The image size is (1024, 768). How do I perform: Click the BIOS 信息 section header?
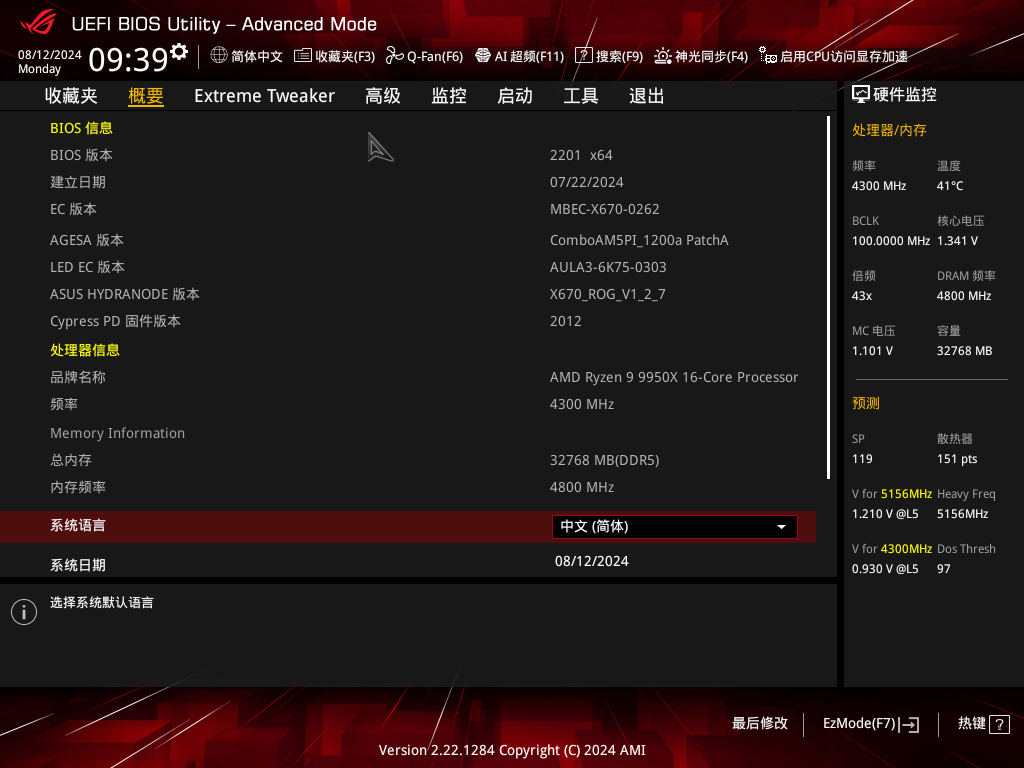[82, 128]
